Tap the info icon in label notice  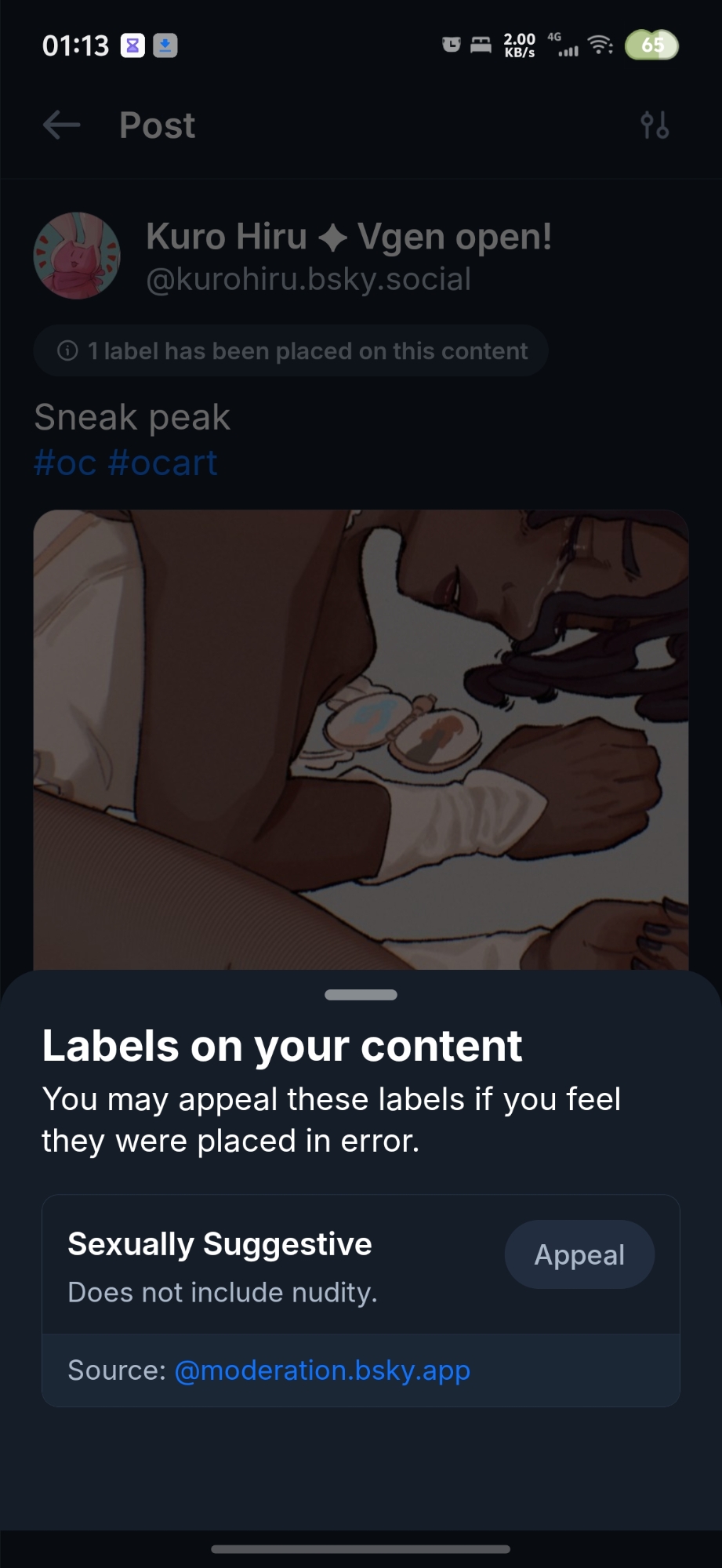[68, 350]
